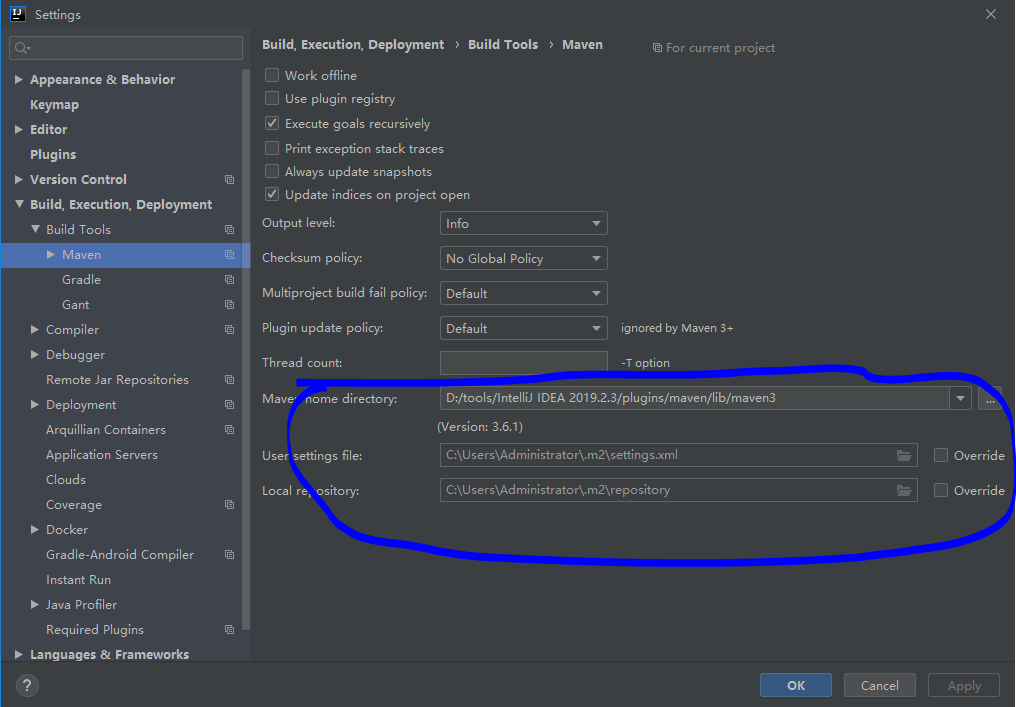
Task: Enable Always update snapshots checkbox
Action: click(272, 172)
